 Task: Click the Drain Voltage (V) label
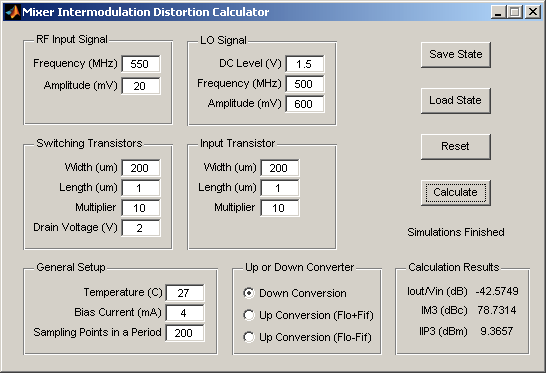[75, 227]
